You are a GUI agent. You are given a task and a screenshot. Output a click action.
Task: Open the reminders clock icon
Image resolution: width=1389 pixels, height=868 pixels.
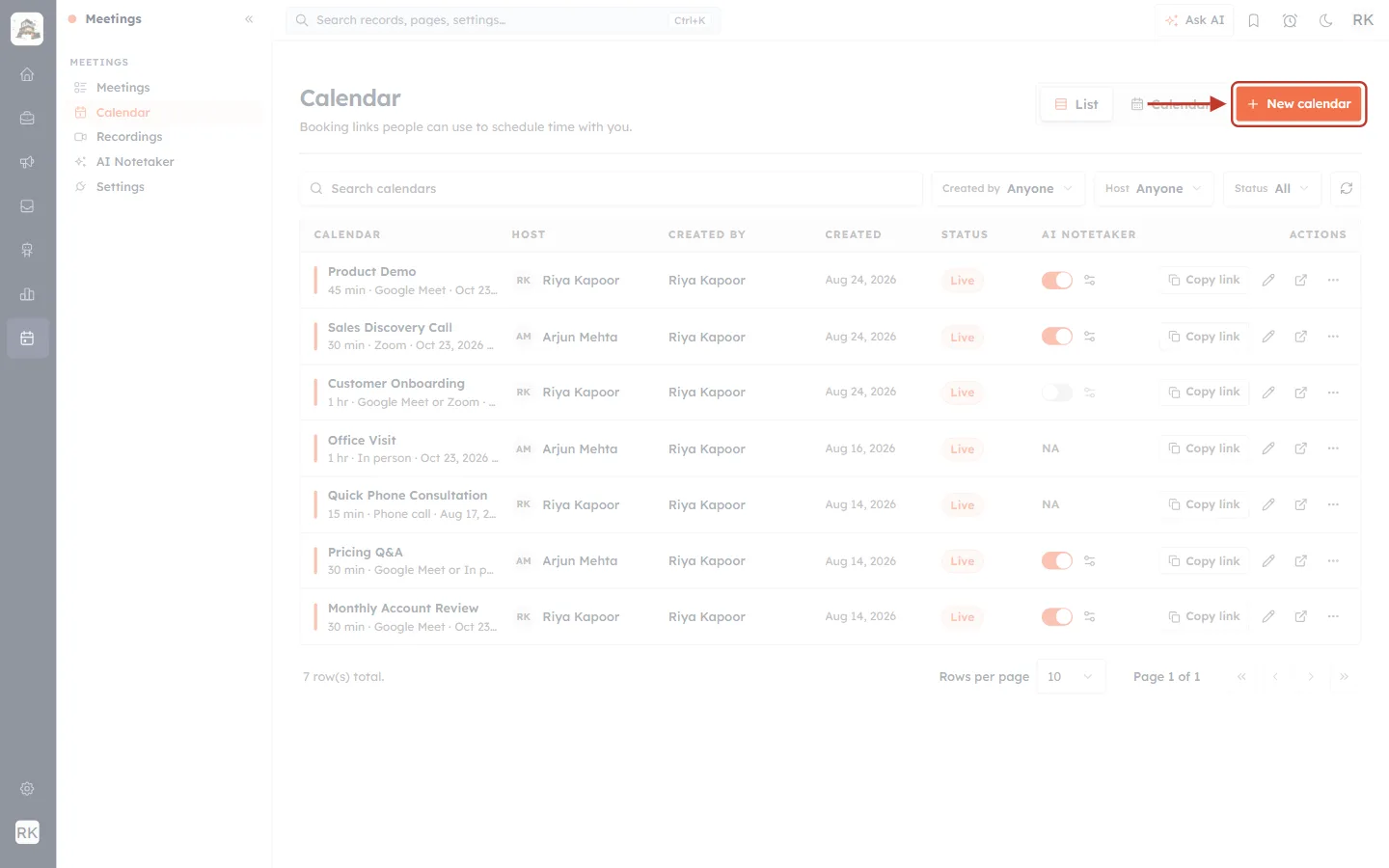coord(1290,20)
